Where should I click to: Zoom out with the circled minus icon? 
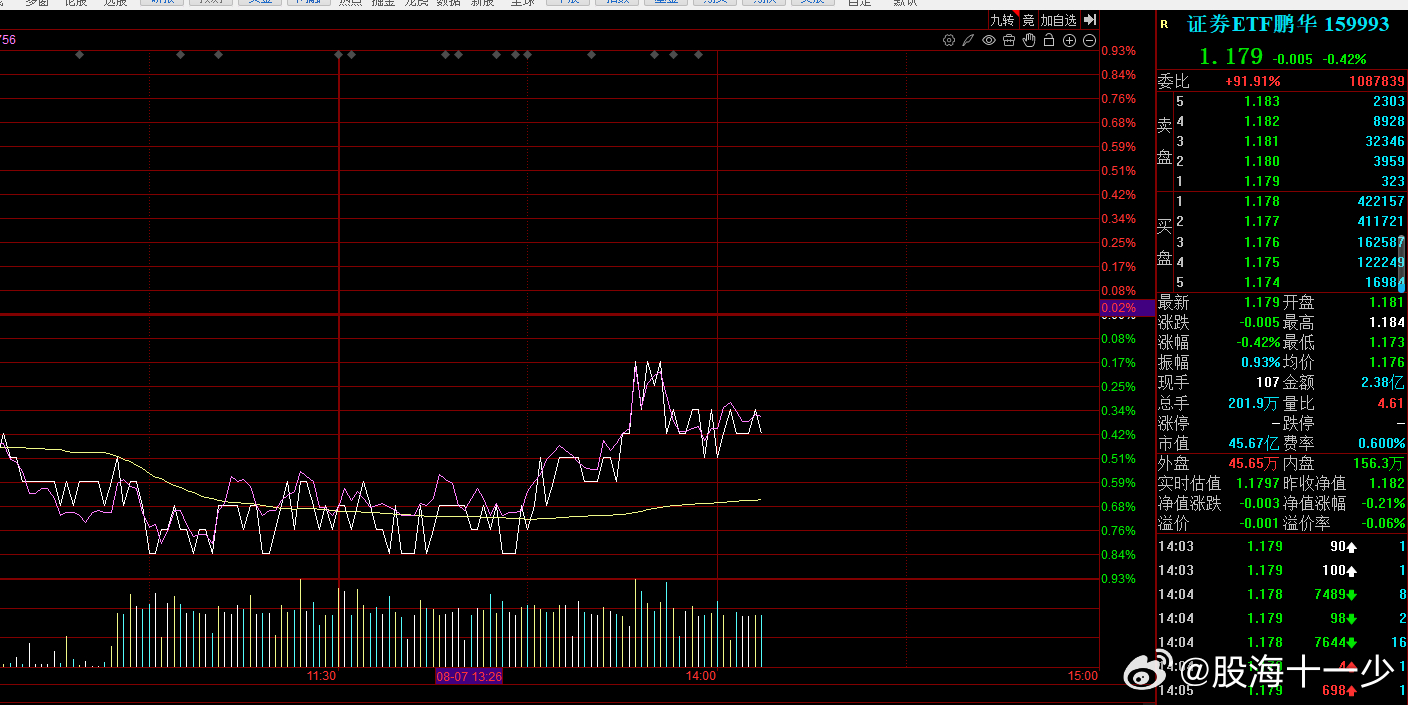(x=1089, y=40)
